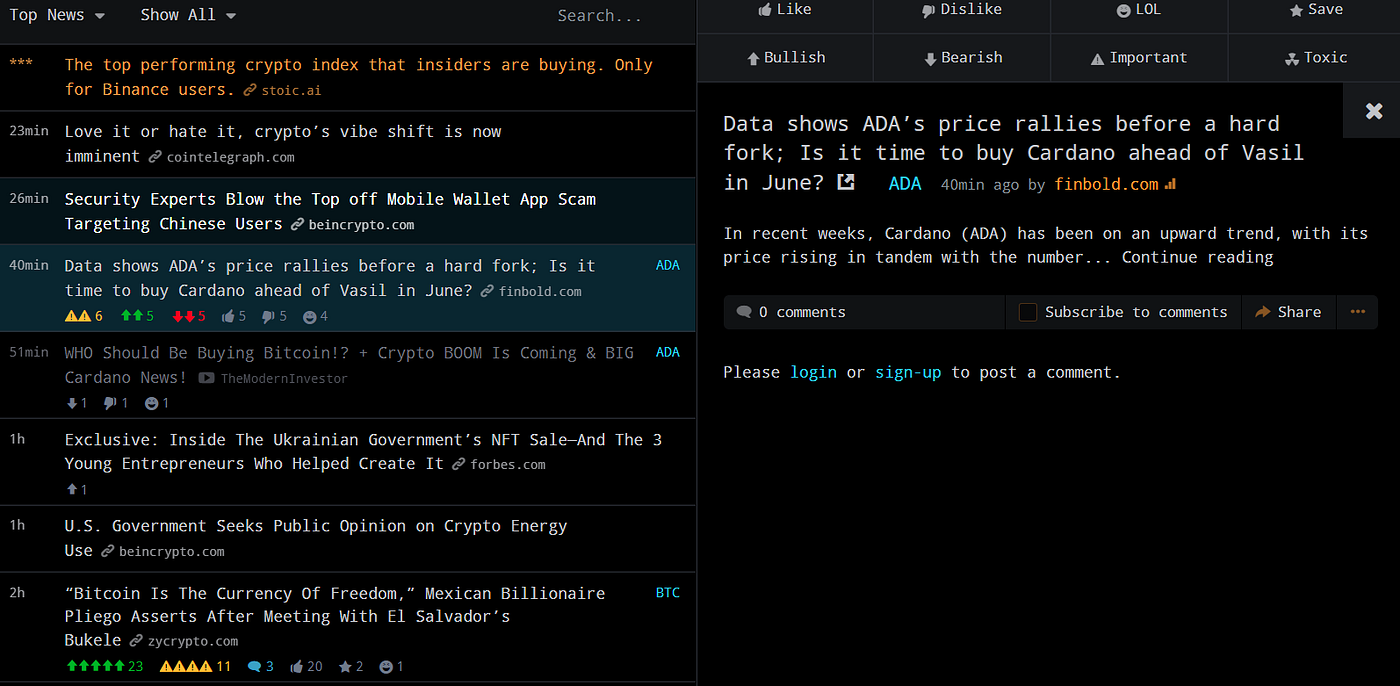This screenshot has width=1400, height=686.
Task: Click important warnings count 11 on Bitcoin story
Action: coord(195,666)
